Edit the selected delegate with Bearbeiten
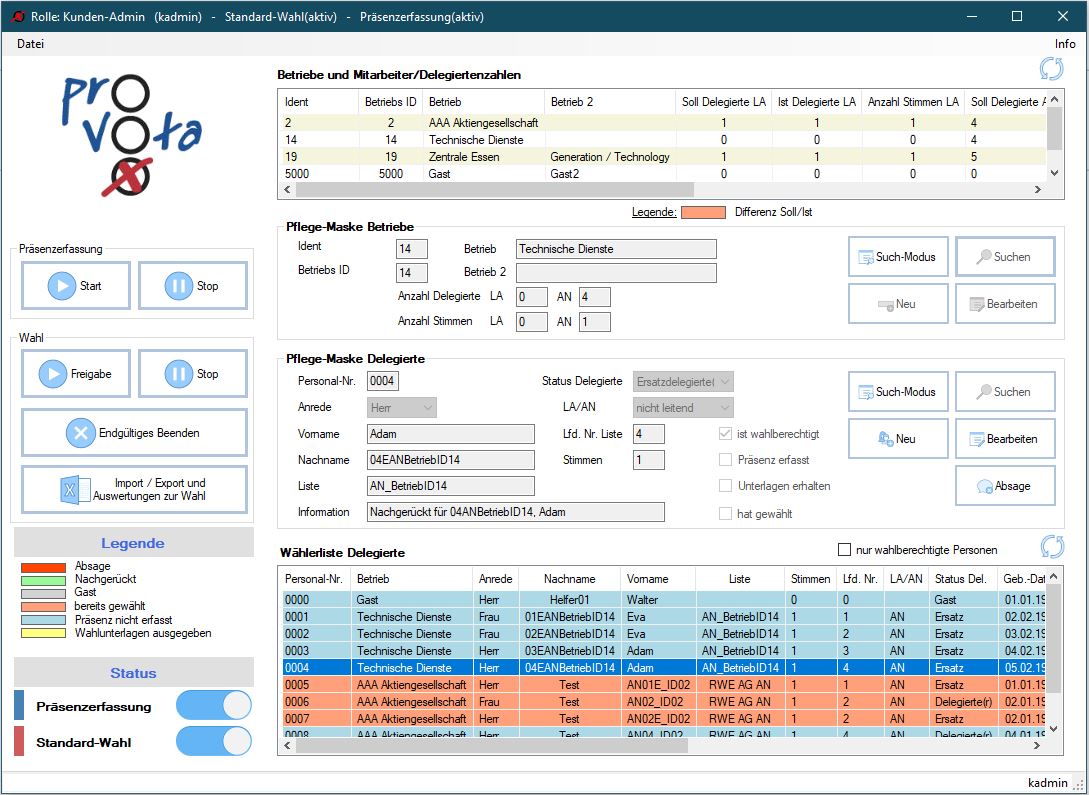This screenshot has width=1089, height=795. click(x=1004, y=439)
